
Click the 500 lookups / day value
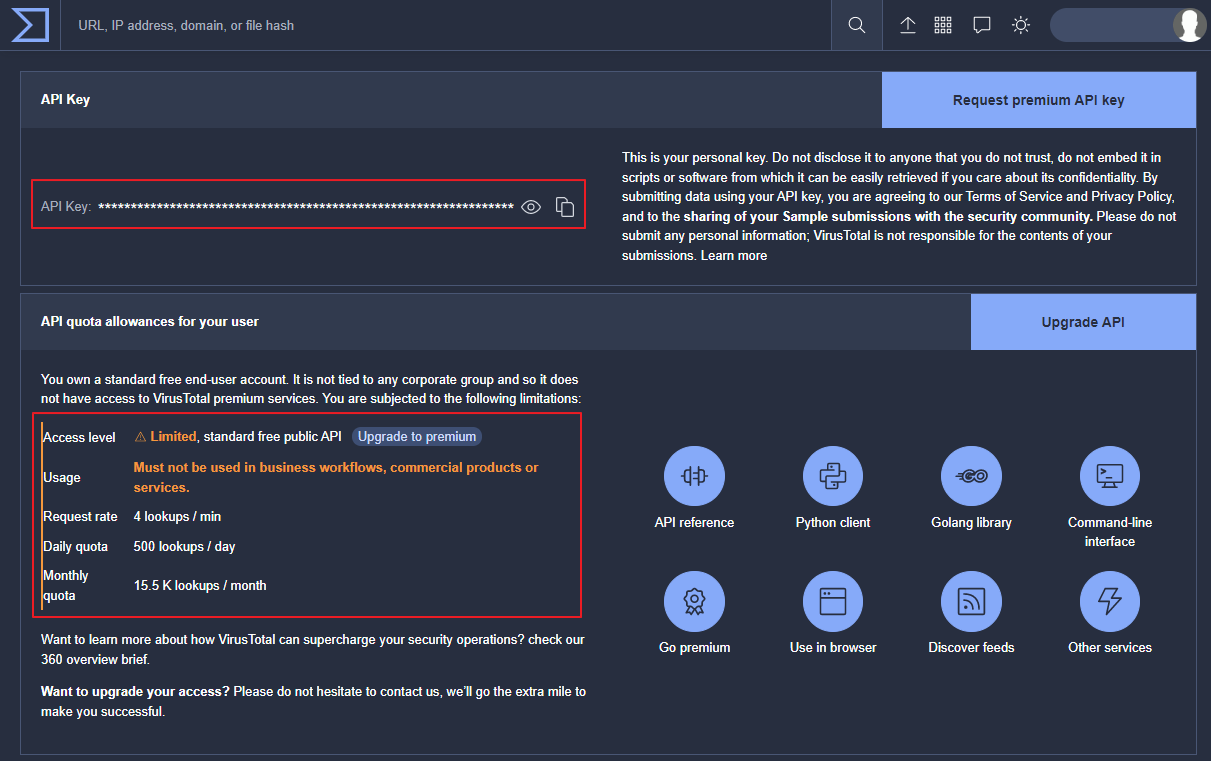tap(184, 547)
